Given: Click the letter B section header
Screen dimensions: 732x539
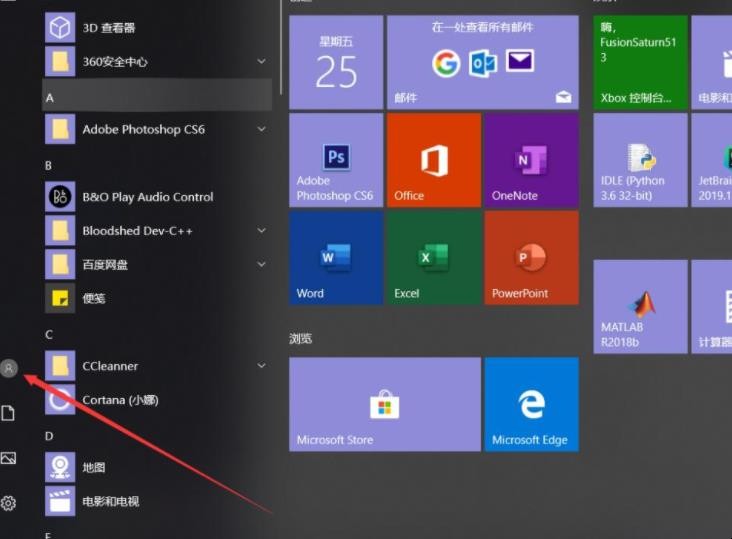Looking at the screenshot, I should click(x=49, y=165).
